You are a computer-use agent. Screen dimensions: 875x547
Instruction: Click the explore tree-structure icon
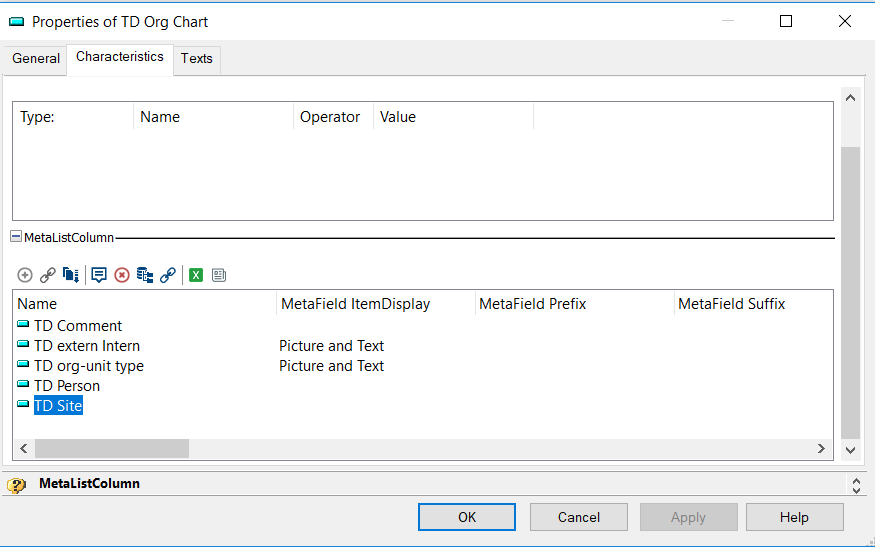[x=145, y=275]
